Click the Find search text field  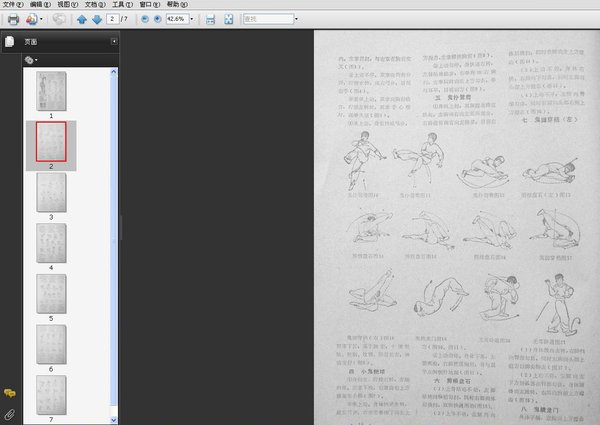(268, 19)
